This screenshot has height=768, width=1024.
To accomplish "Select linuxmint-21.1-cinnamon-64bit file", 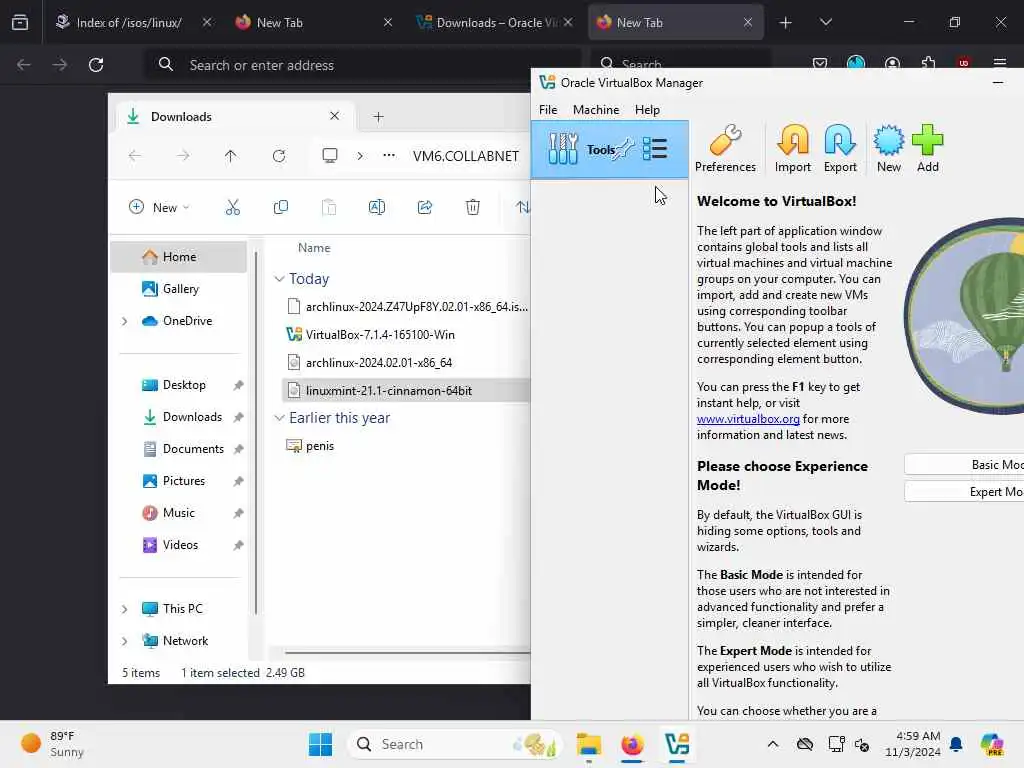I will point(406,391).
